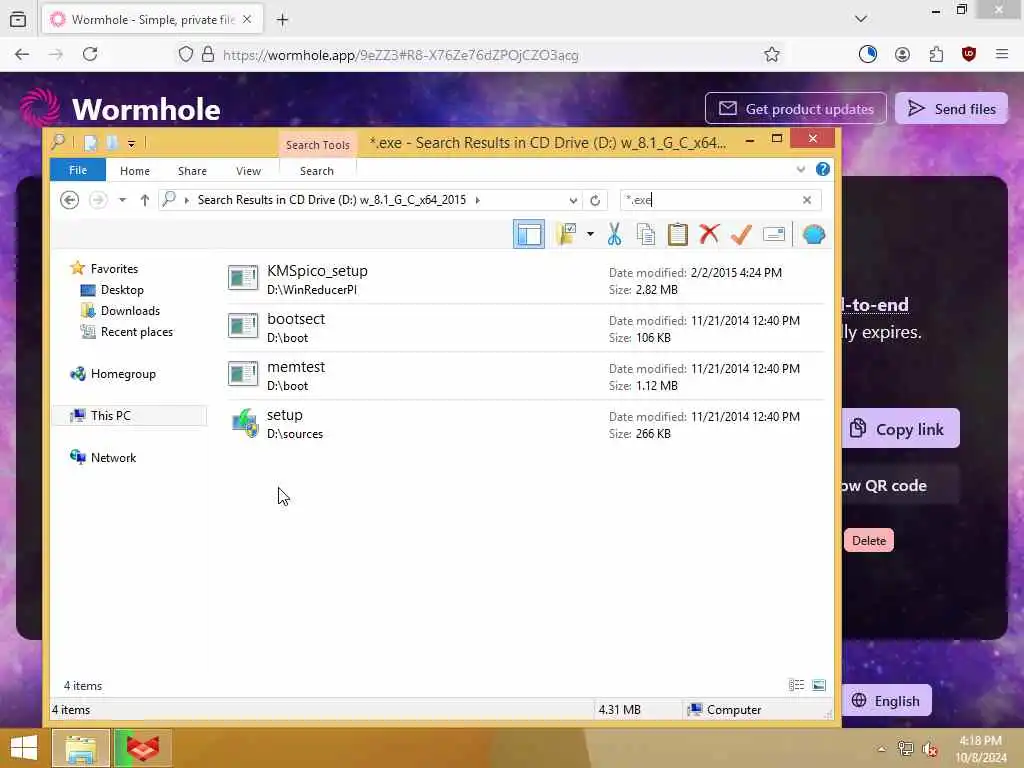
Task: Open the list all tabs dropdown
Action: (861, 19)
